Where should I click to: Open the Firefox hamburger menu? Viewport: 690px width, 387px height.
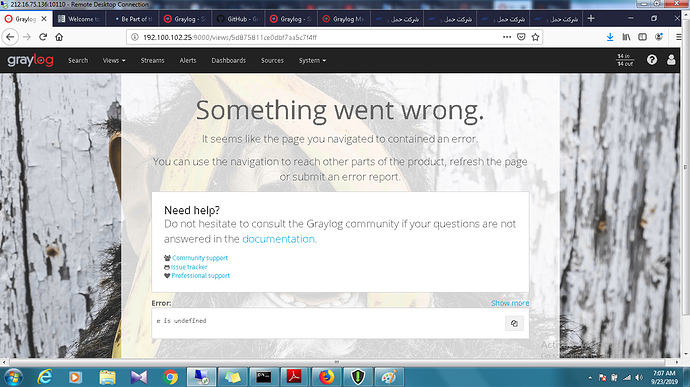coord(679,37)
